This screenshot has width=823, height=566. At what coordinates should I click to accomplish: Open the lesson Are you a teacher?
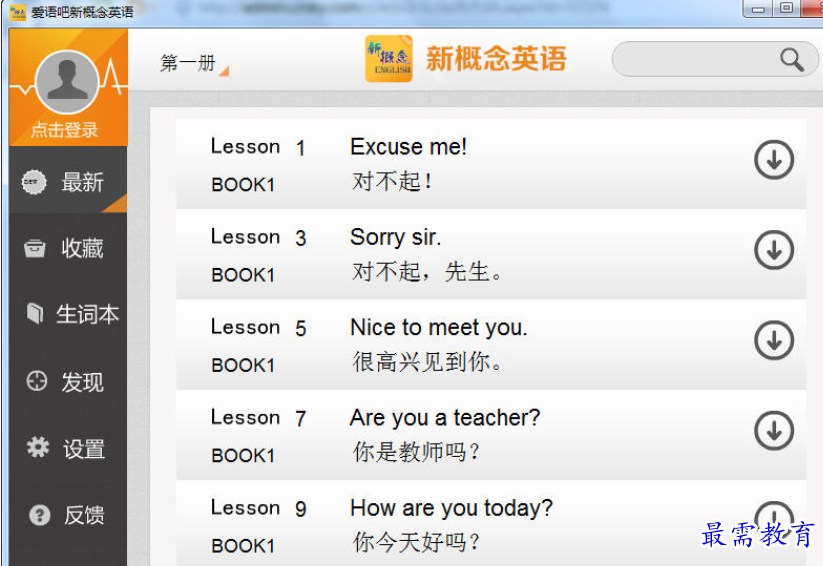click(445, 418)
